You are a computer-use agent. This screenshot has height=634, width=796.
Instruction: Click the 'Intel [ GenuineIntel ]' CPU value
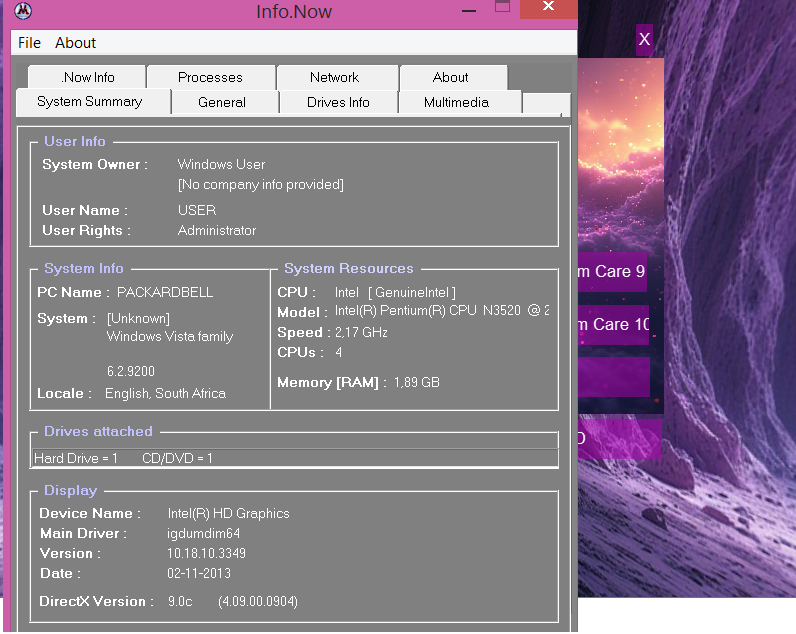pyautogui.click(x=395, y=292)
